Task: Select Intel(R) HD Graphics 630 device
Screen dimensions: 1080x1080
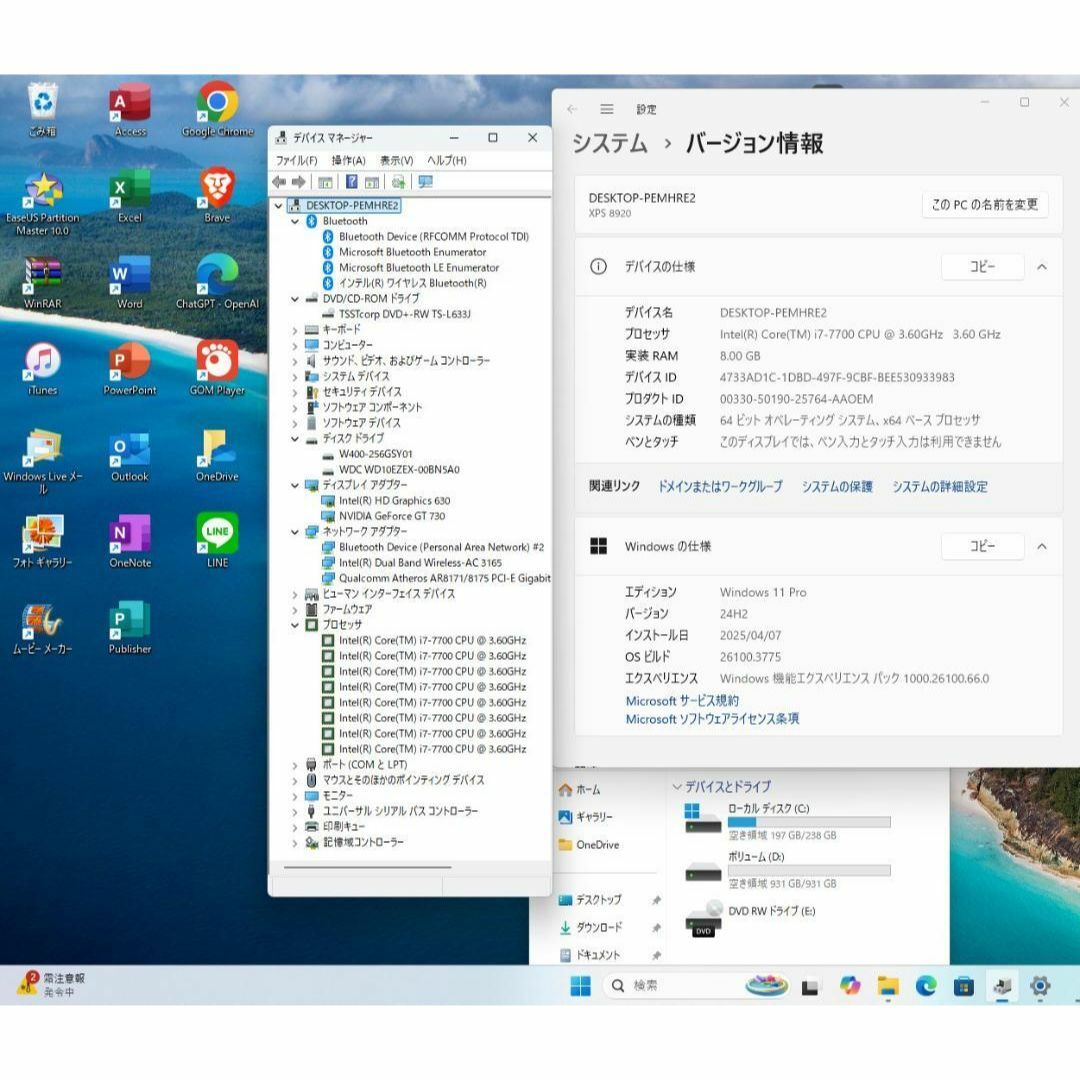Action: tap(395, 501)
